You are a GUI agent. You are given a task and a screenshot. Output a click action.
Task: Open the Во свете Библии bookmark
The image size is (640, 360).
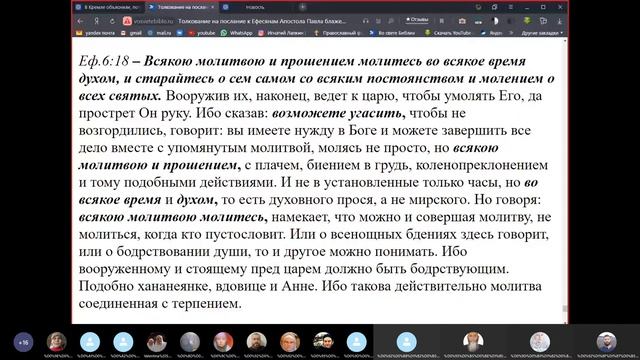click(x=392, y=33)
